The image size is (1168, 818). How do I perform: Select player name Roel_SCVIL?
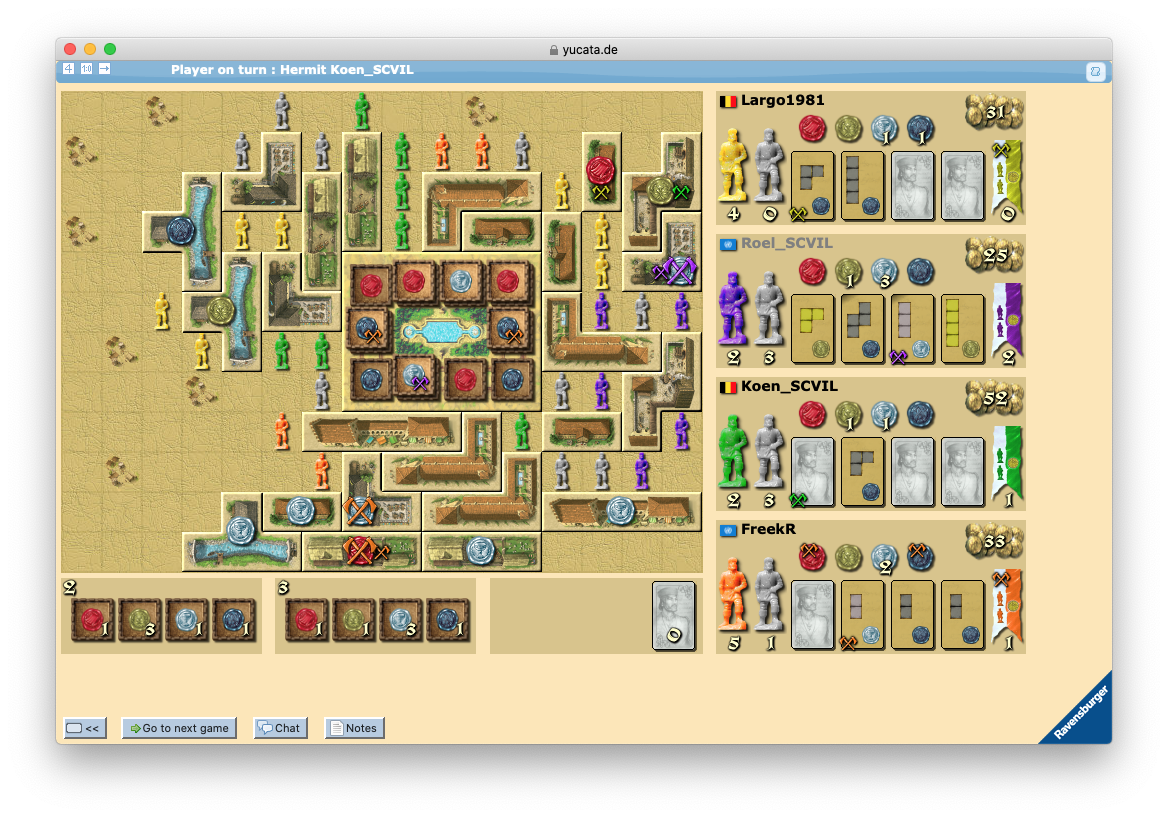tap(787, 244)
